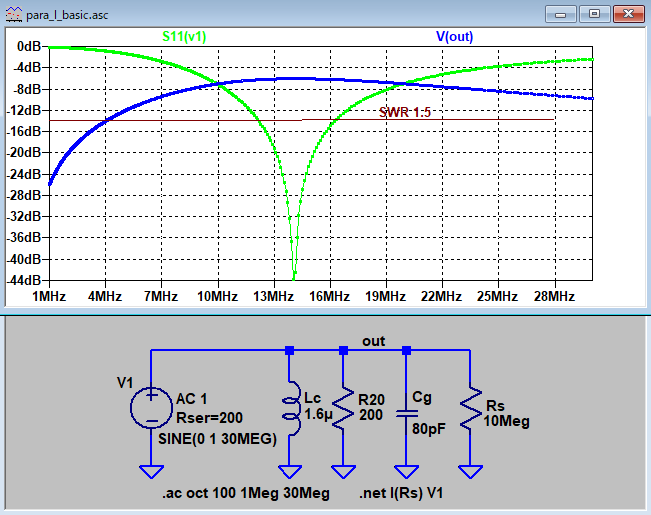Click the 28MHz horizontal axis label

coord(554,297)
